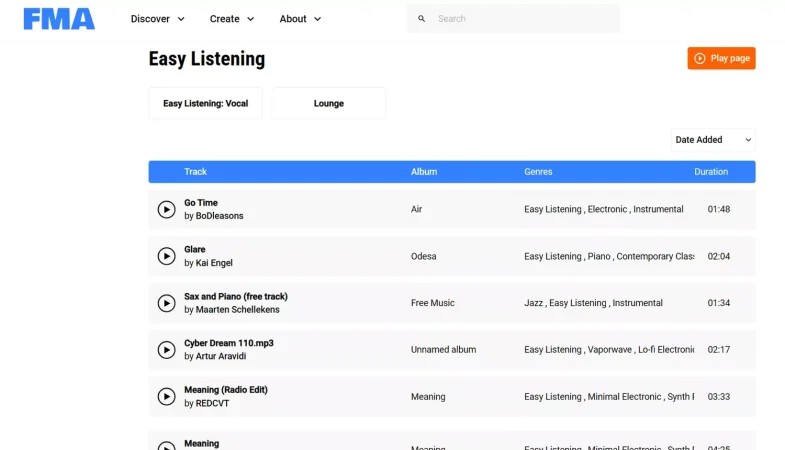Open artist page for Kai Engel
This screenshot has width=785, height=450.
pos(214,263)
